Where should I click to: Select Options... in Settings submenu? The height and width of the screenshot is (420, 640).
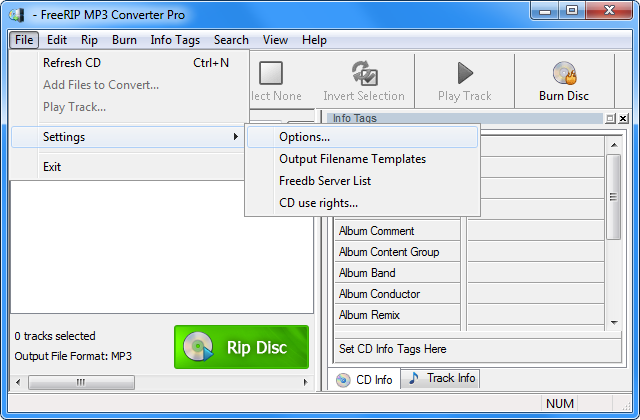(362, 137)
